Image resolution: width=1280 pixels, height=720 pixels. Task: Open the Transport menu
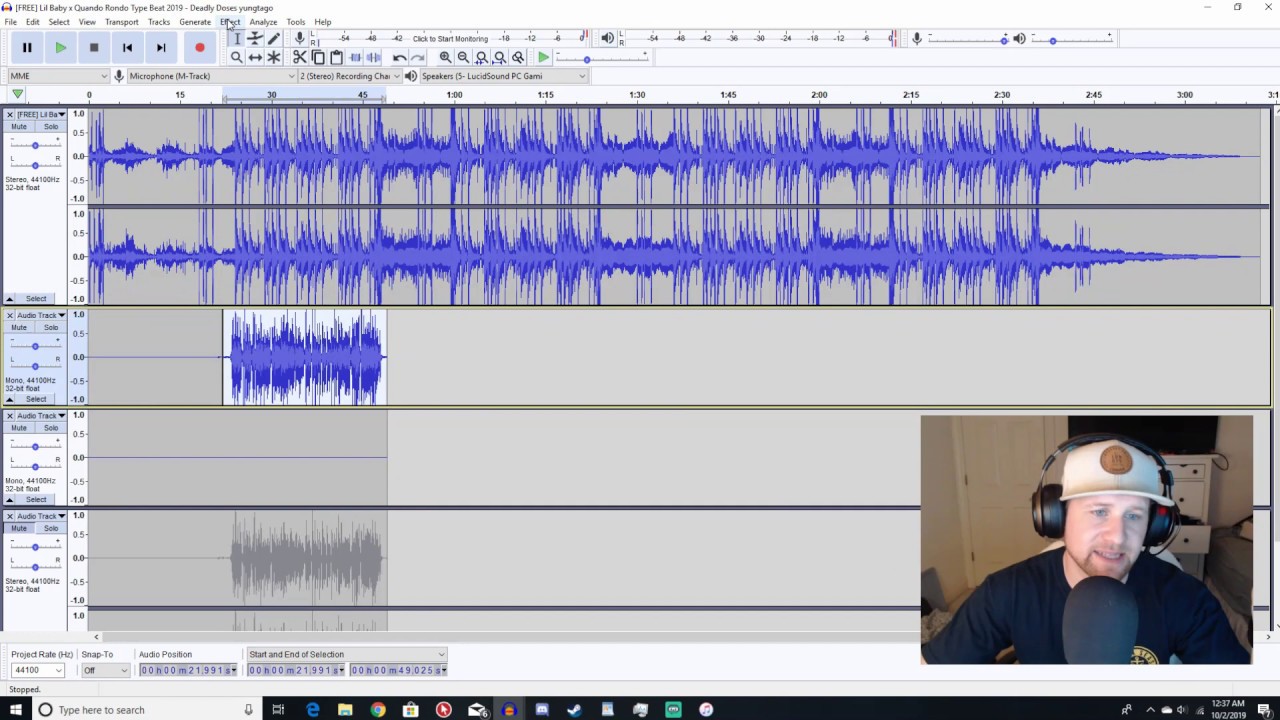click(122, 22)
